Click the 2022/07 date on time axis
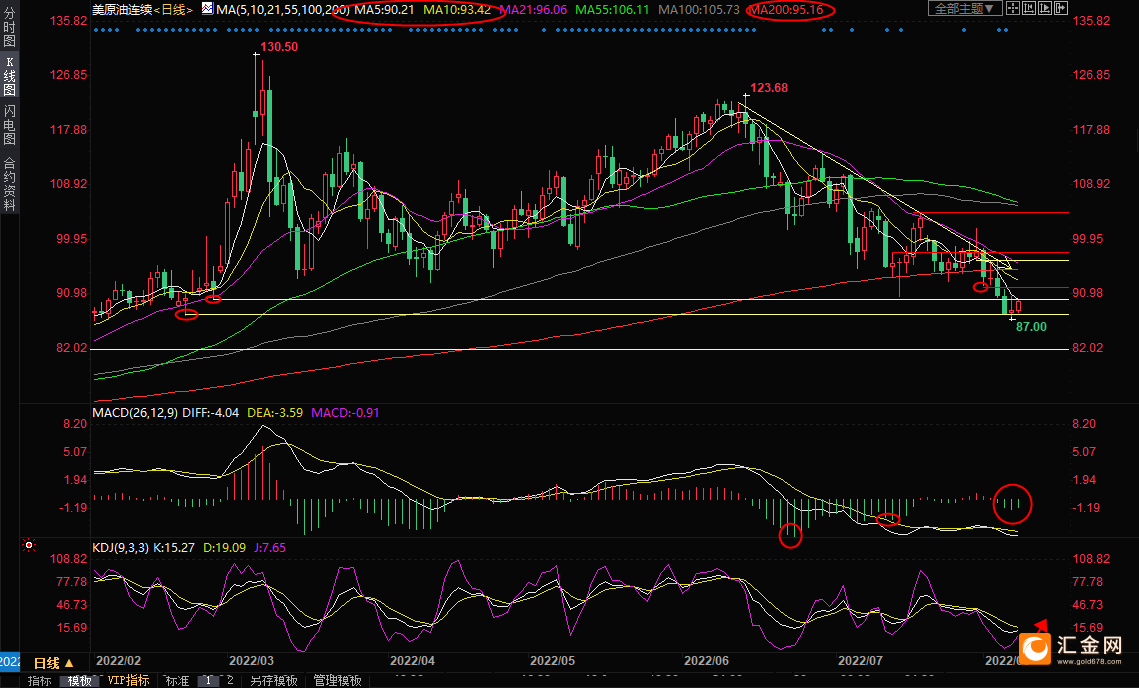The height and width of the screenshot is (688, 1139). pyautogui.click(x=860, y=660)
